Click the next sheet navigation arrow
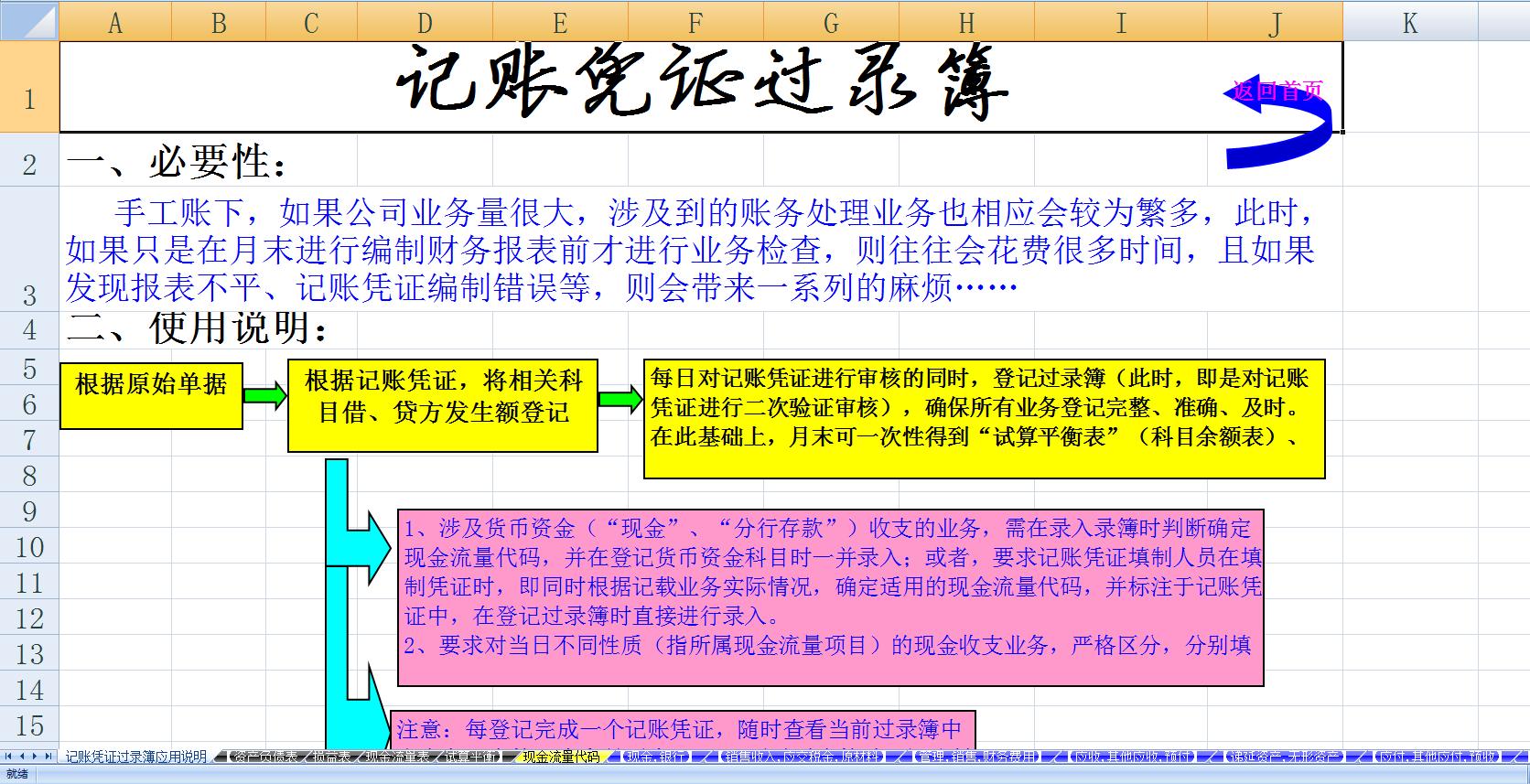 [35, 757]
